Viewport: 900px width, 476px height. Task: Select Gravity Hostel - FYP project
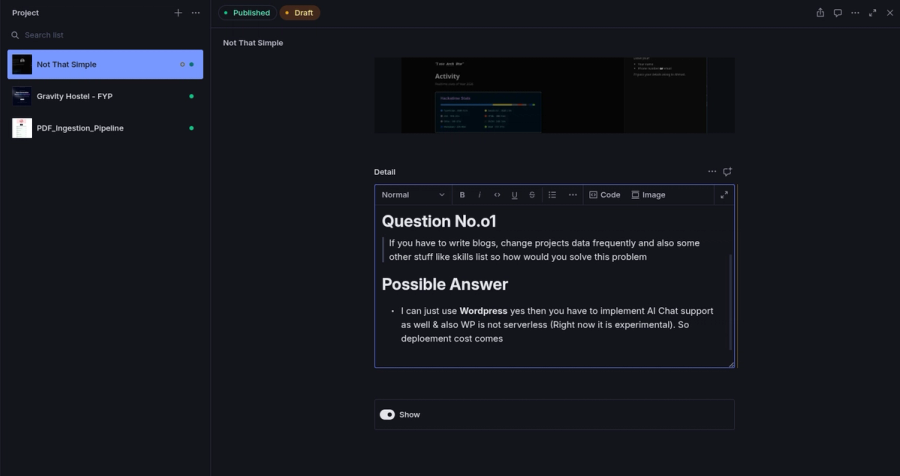(105, 96)
